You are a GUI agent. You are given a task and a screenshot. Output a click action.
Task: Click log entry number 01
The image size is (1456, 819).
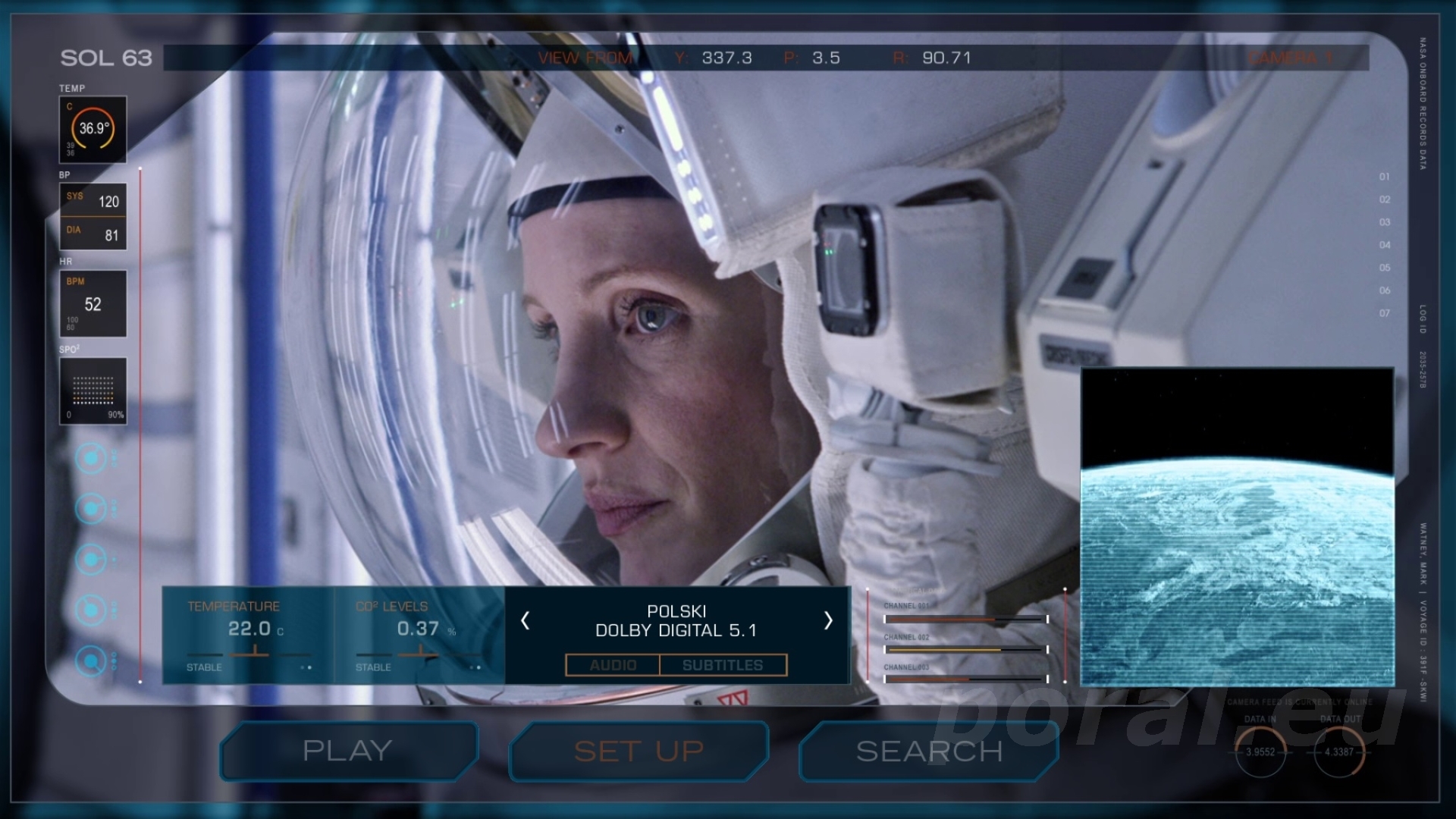pyautogui.click(x=1385, y=177)
